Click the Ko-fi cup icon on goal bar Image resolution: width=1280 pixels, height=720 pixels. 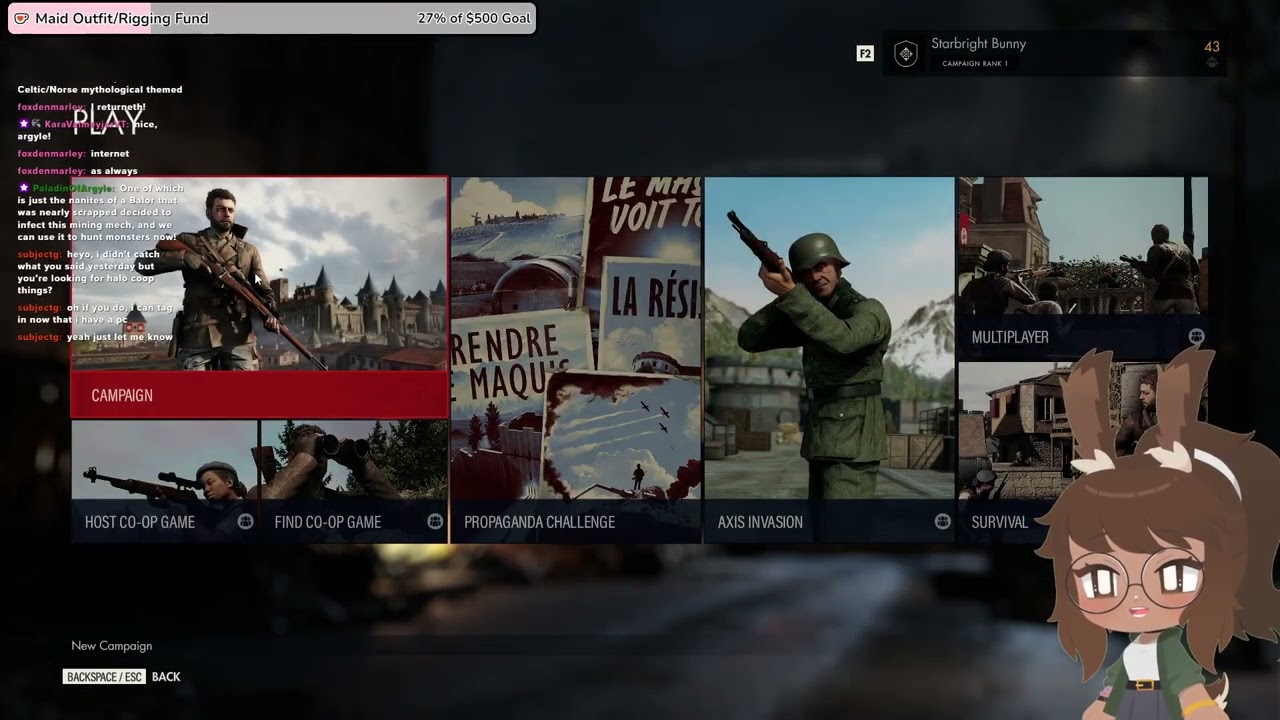(21, 18)
